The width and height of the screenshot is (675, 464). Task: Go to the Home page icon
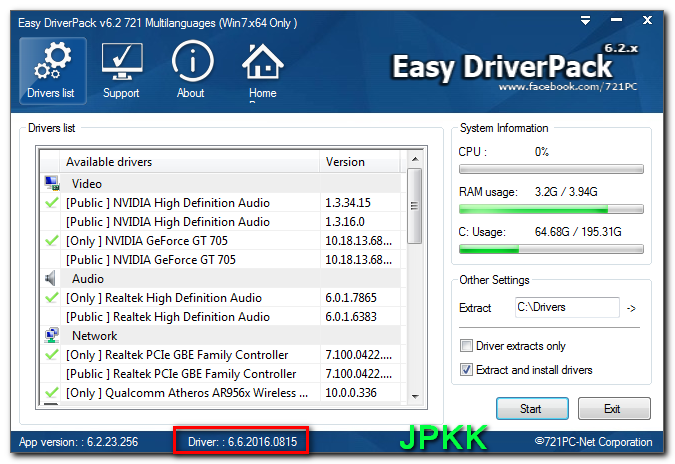(x=262, y=67)
